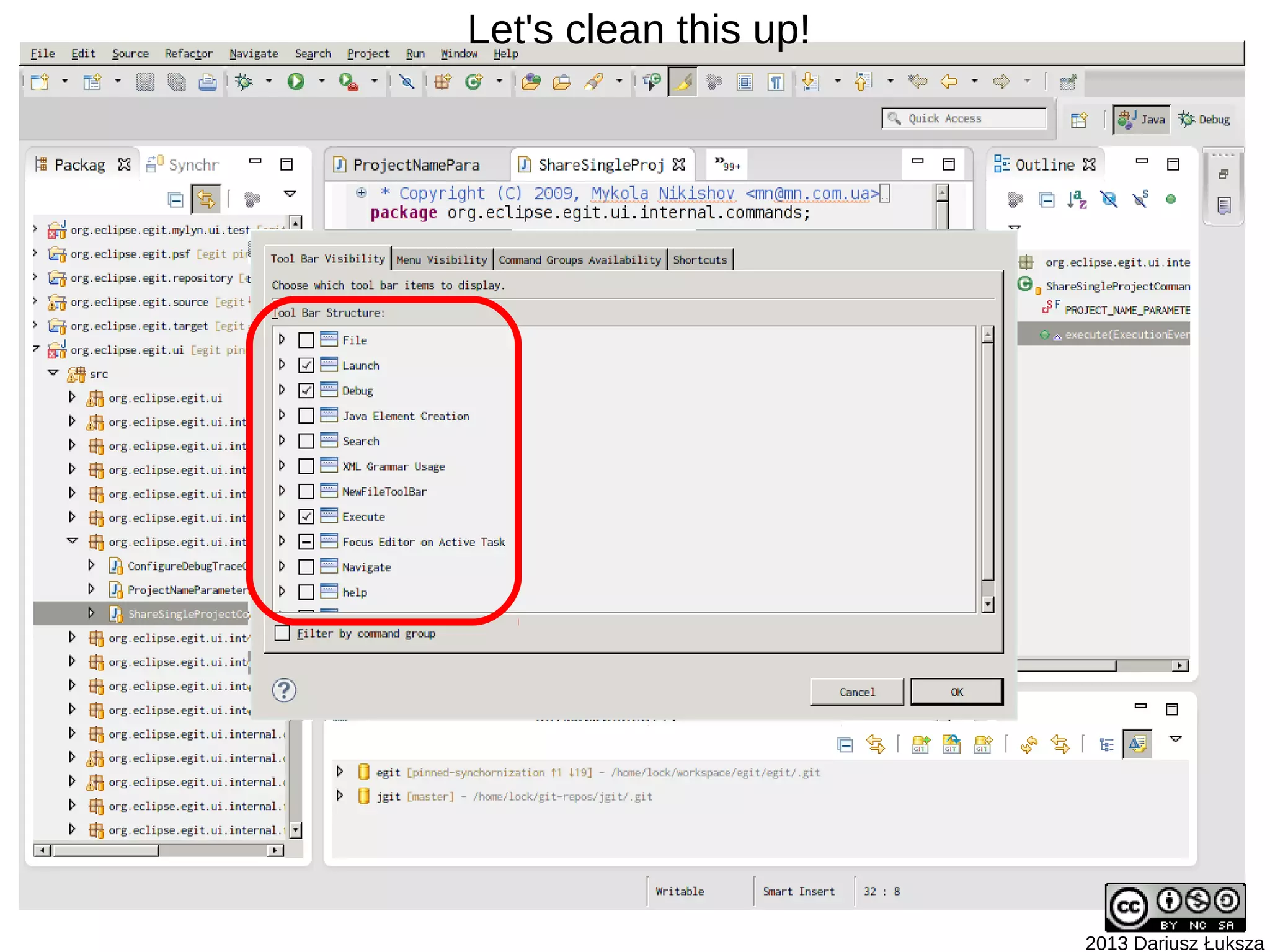The width and height of the screenshot is (1270, 952).
Task: Switch to the Menu Visibility tab
Action: tap(442, 260)
